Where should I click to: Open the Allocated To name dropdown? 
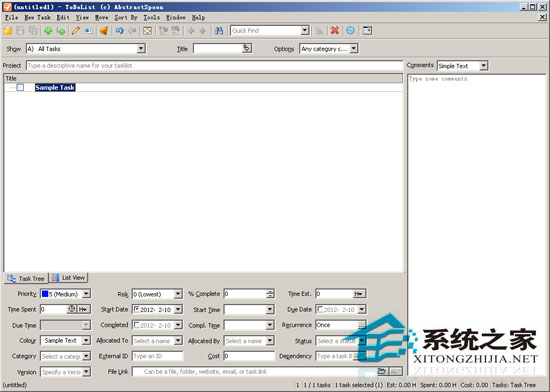178,340
